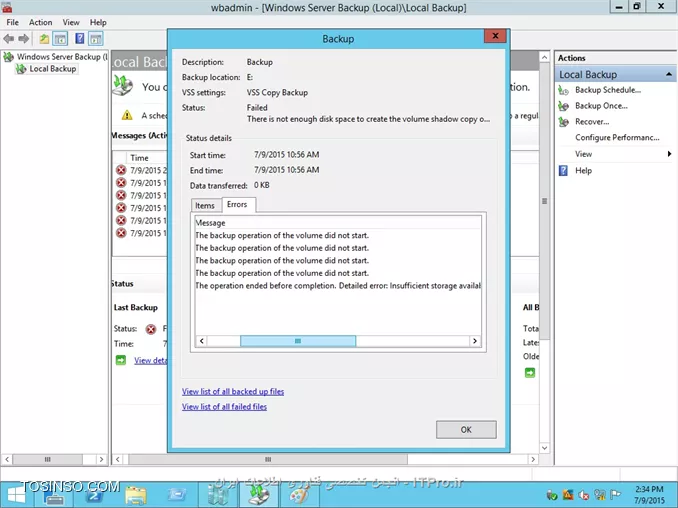
Task: Click Backup Once... action
Action: [x=601, y=106]
